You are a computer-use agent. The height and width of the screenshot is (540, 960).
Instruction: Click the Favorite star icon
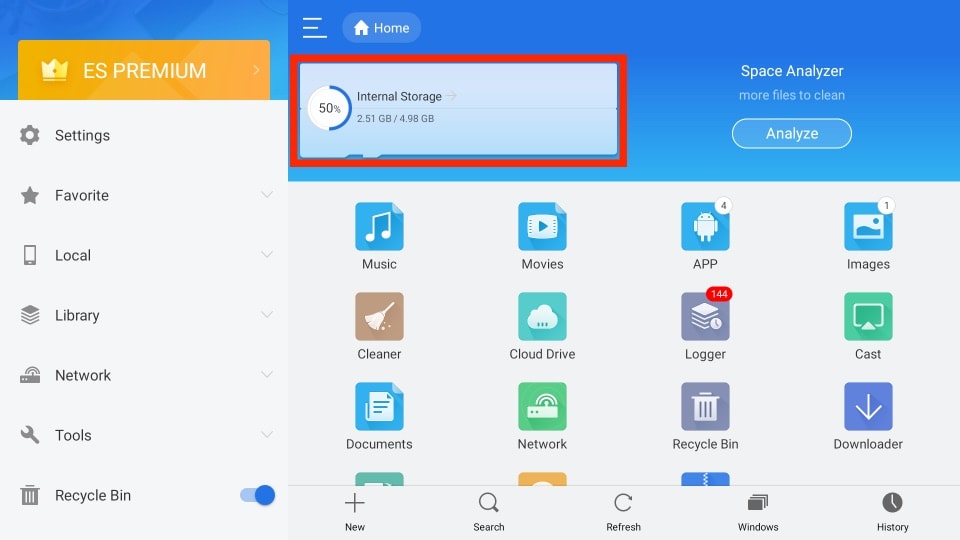pos(29,195)
